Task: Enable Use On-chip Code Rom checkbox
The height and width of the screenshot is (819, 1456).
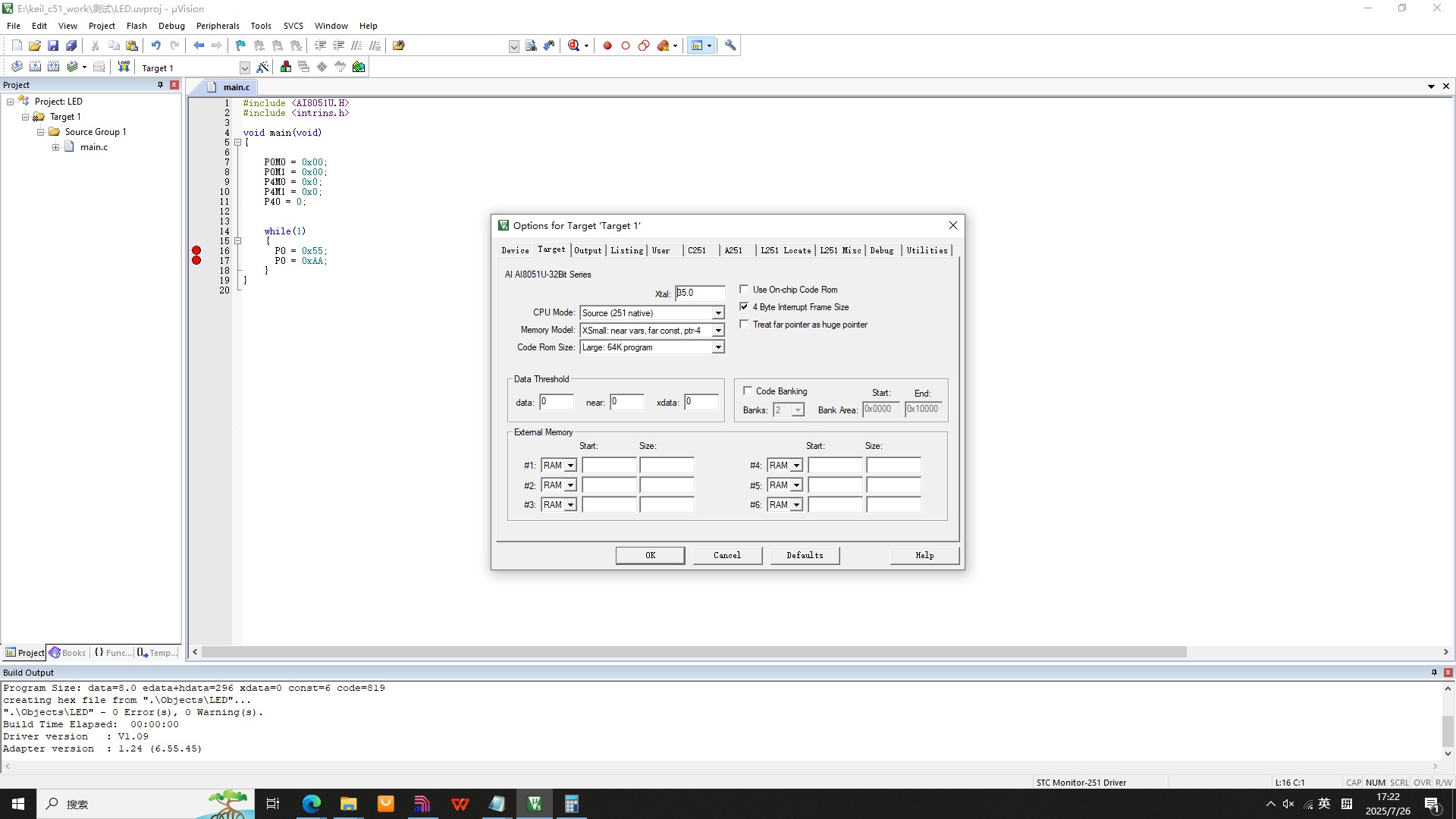Action: [744, 289]
